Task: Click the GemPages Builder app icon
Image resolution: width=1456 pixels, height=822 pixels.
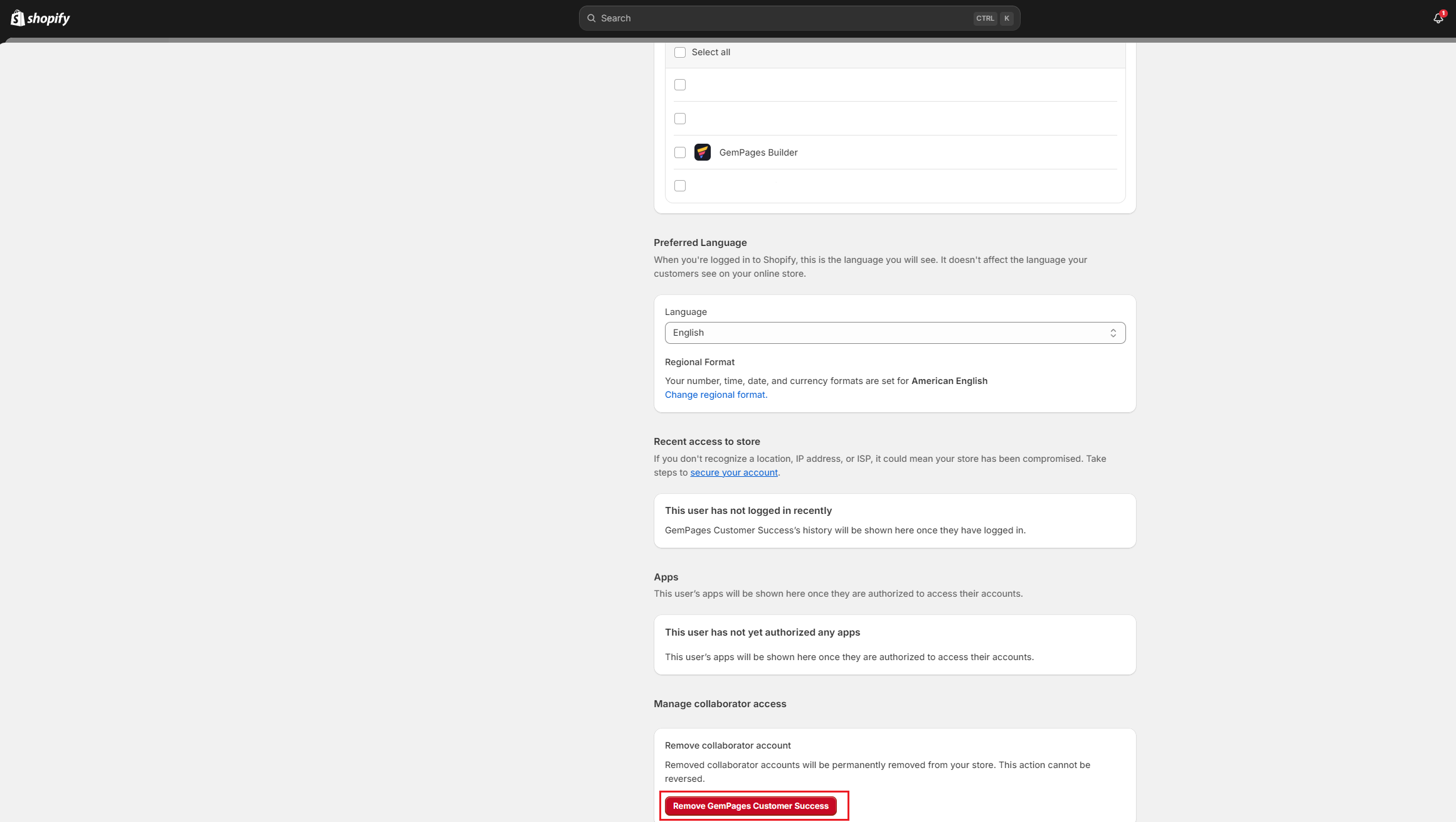Action: pos(702,152)
